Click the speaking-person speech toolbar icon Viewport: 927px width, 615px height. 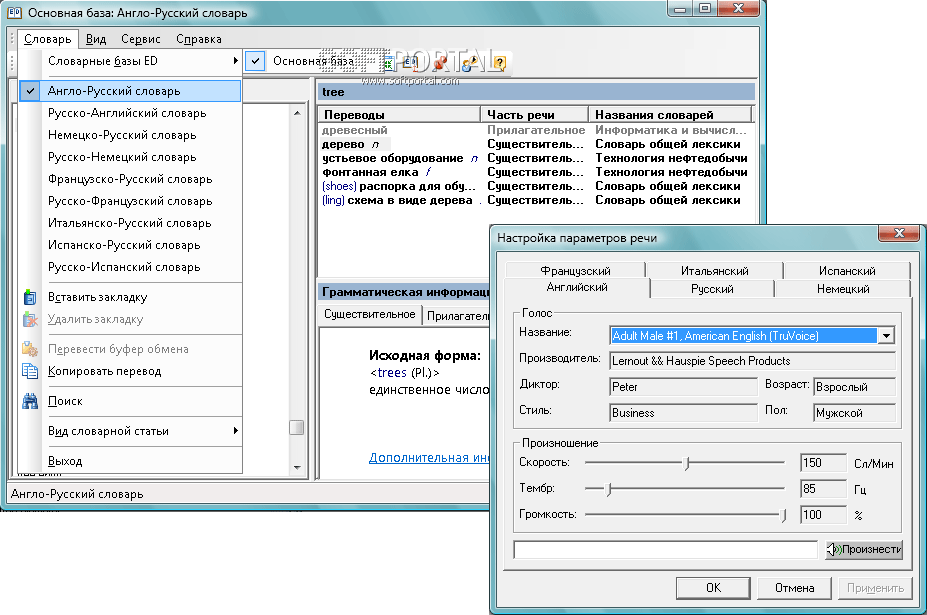470,63
